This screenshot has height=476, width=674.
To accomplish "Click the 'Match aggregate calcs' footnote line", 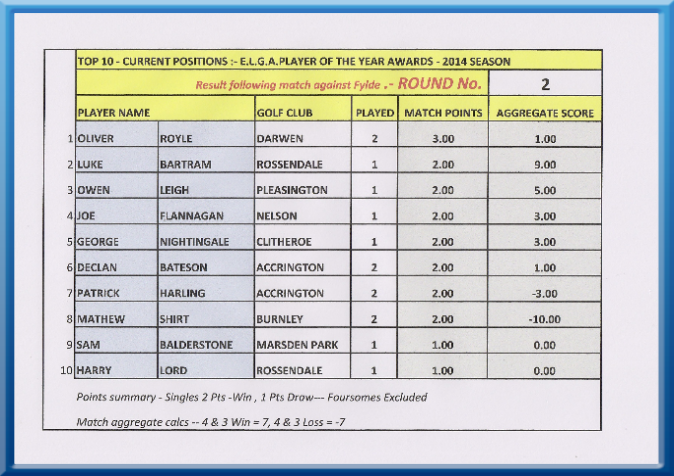I will coord(211,422).
